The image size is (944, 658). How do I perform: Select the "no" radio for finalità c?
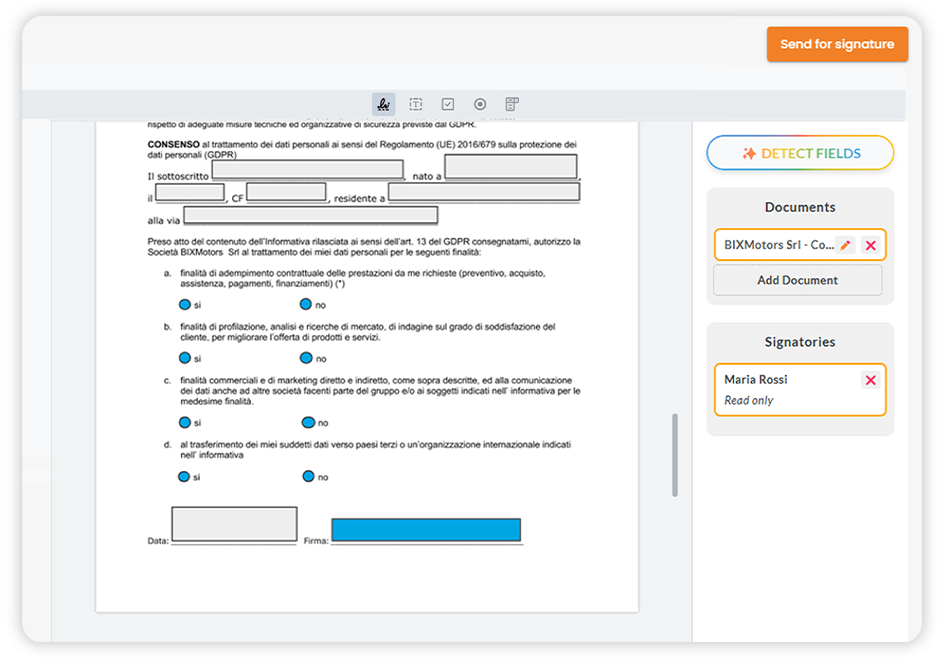pyautogui.click(x=308, y=424)
